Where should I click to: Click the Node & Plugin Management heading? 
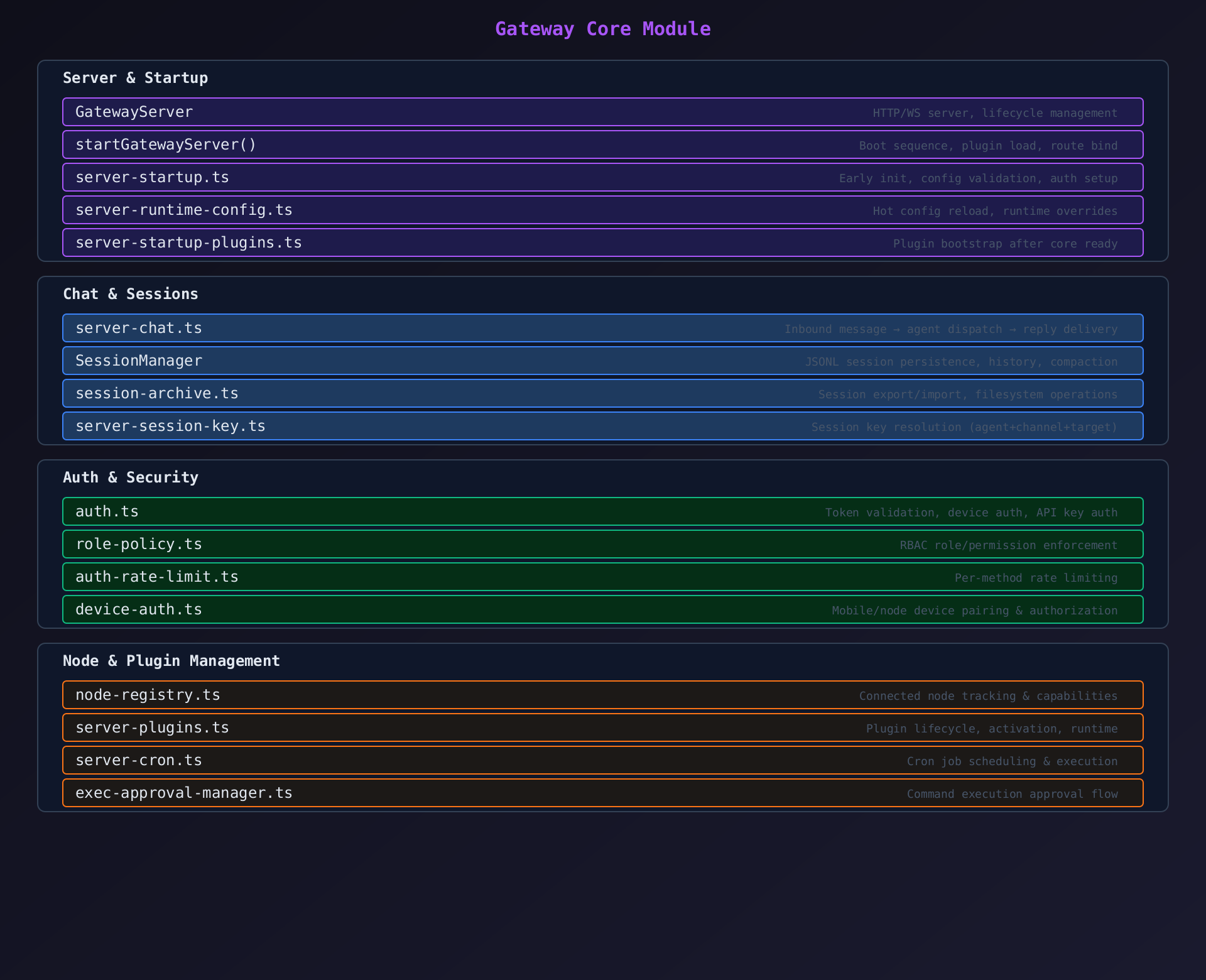click(x=171, y=661)
